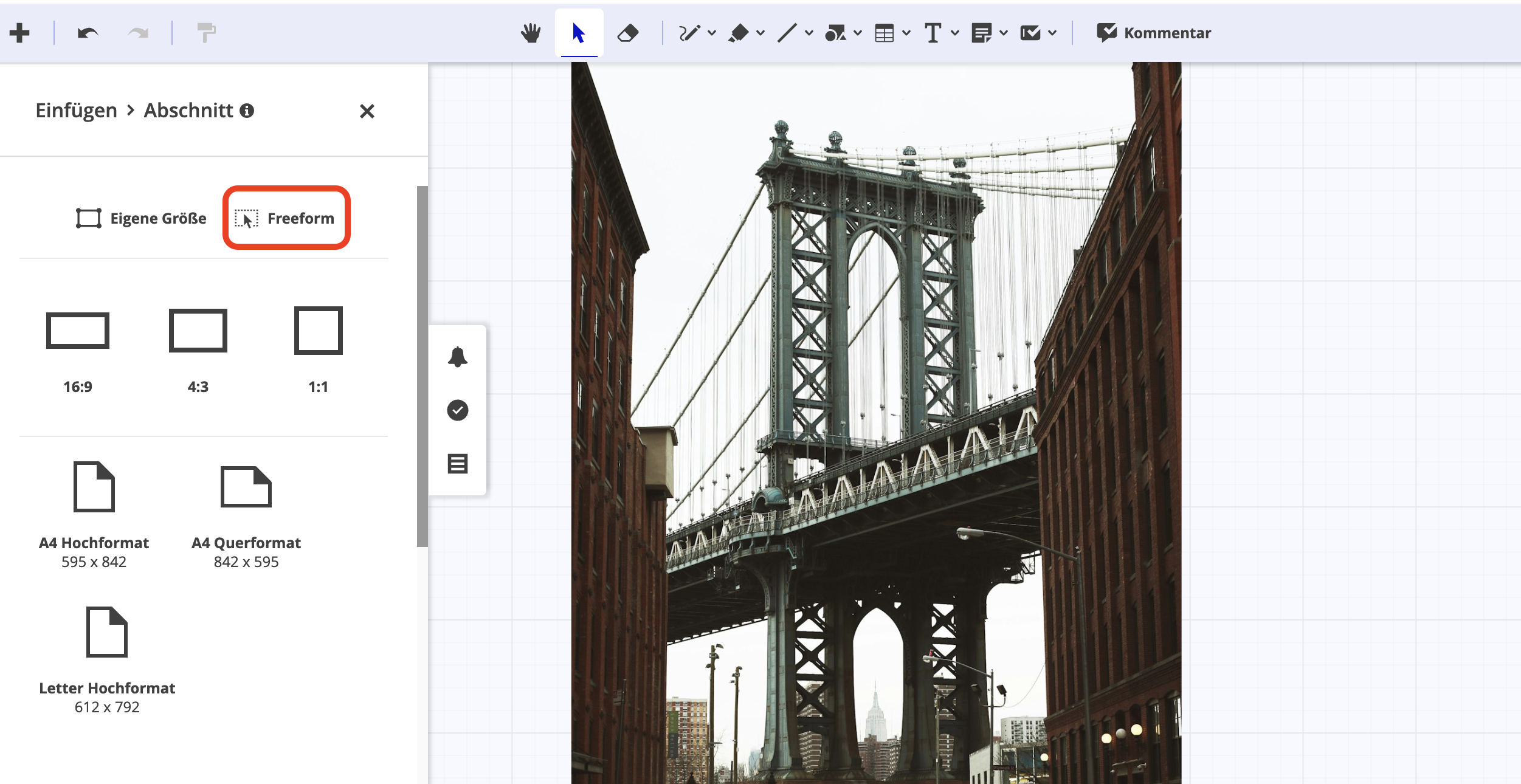1521x784 pixels.
Task: Click the approval checkmark icon
Action: (458, 410)
